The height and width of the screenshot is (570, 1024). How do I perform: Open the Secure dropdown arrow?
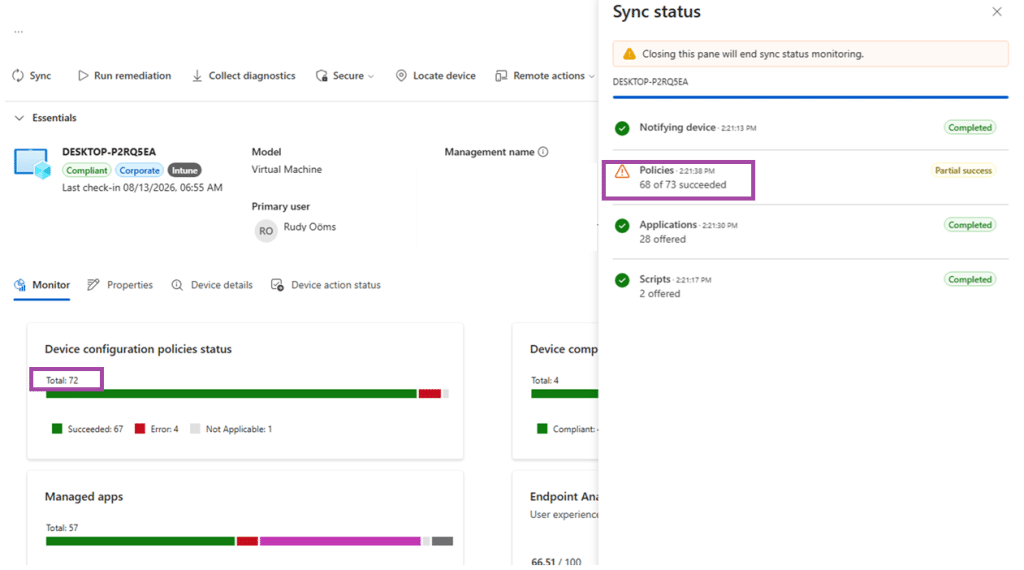(x=371, y=76)
